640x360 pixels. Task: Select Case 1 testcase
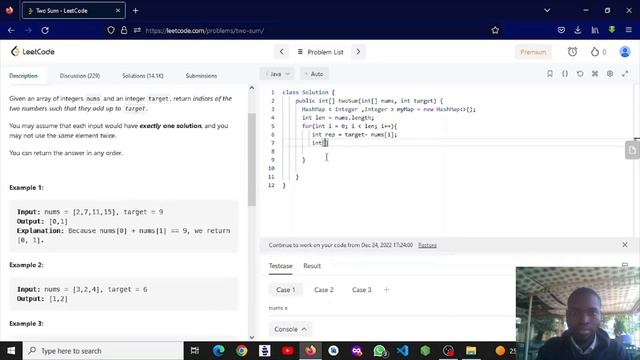click(x=285, y=290)
